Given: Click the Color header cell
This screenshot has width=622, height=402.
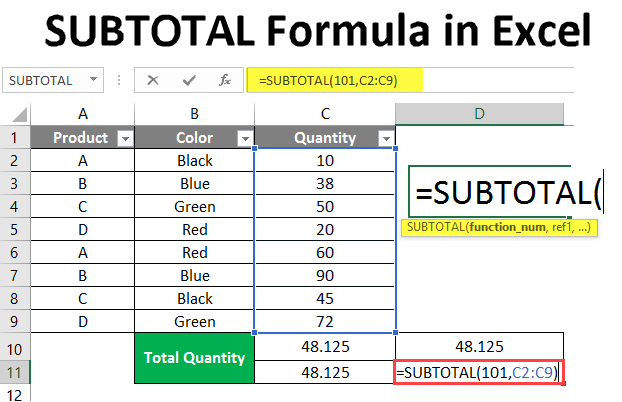Looking at the screenshot, I should [194, 138].
